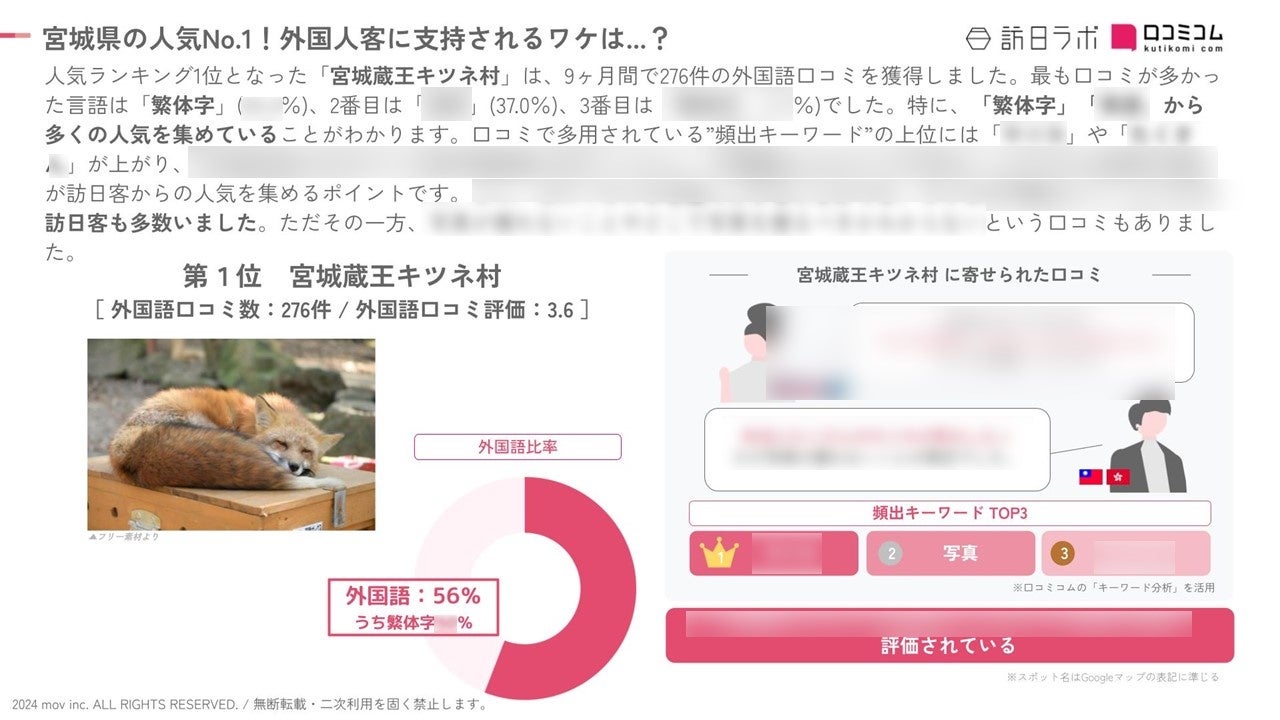Image resolution: width=1280 pixels, height=720 pixels.
Task: Select the 写真 keyword button
Action: [950, 553]
